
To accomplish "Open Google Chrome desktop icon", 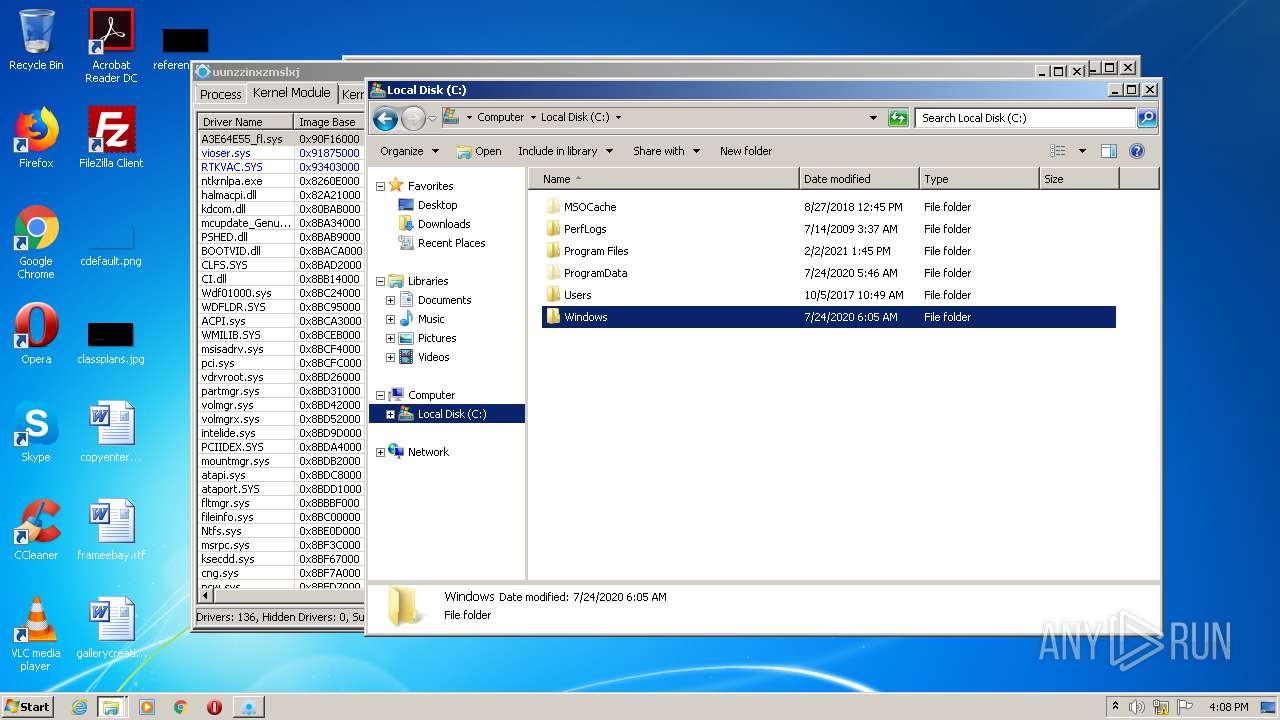I will [36, 242].
